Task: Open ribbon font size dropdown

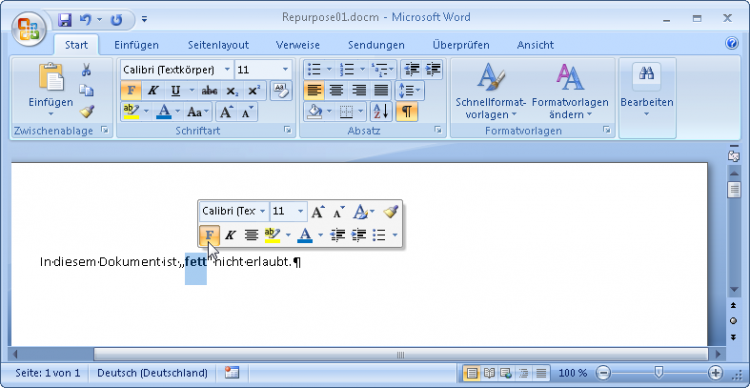Action: (286, 70)
